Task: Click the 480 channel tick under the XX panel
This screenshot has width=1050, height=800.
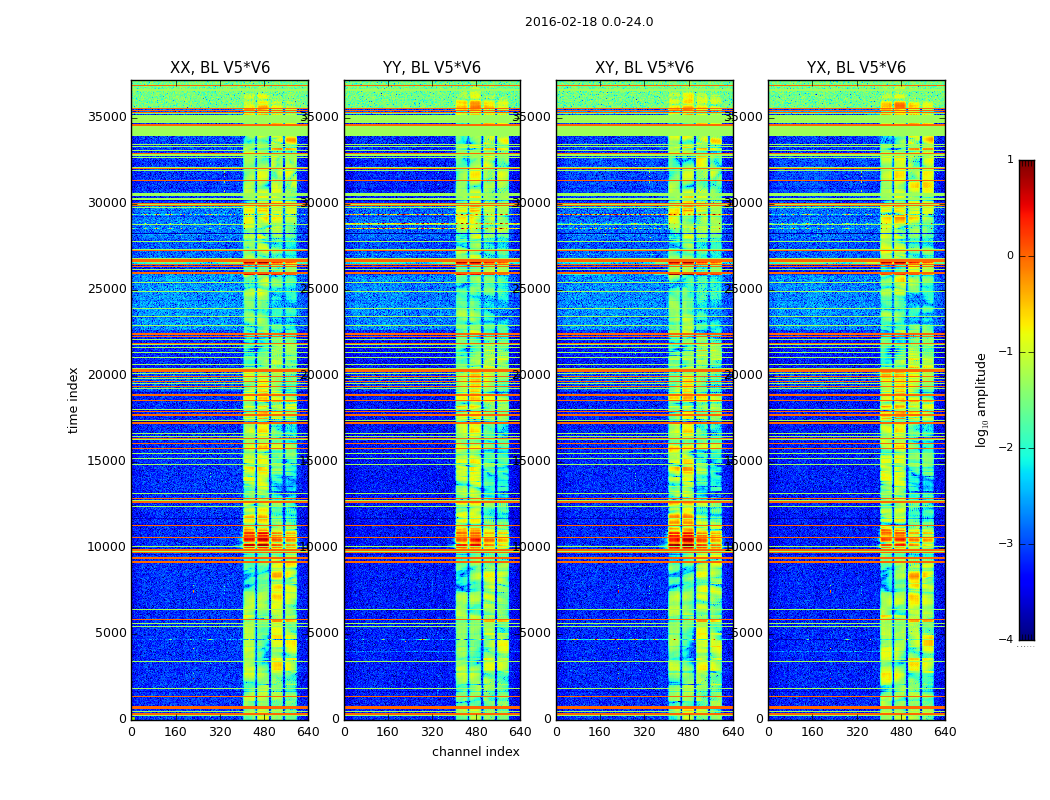Action: [264, 732]
